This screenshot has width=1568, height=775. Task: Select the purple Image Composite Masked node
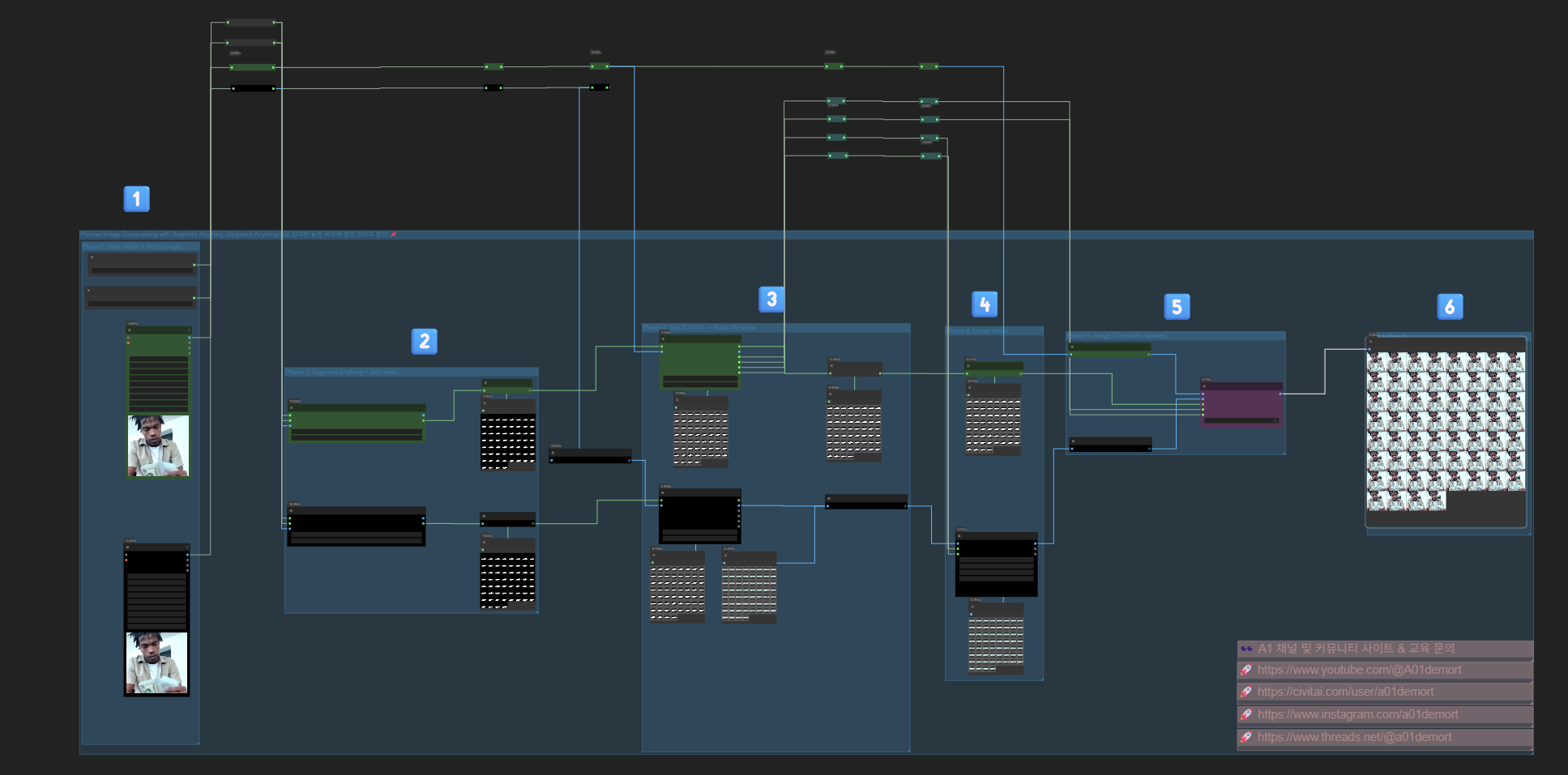[1241, 403]
